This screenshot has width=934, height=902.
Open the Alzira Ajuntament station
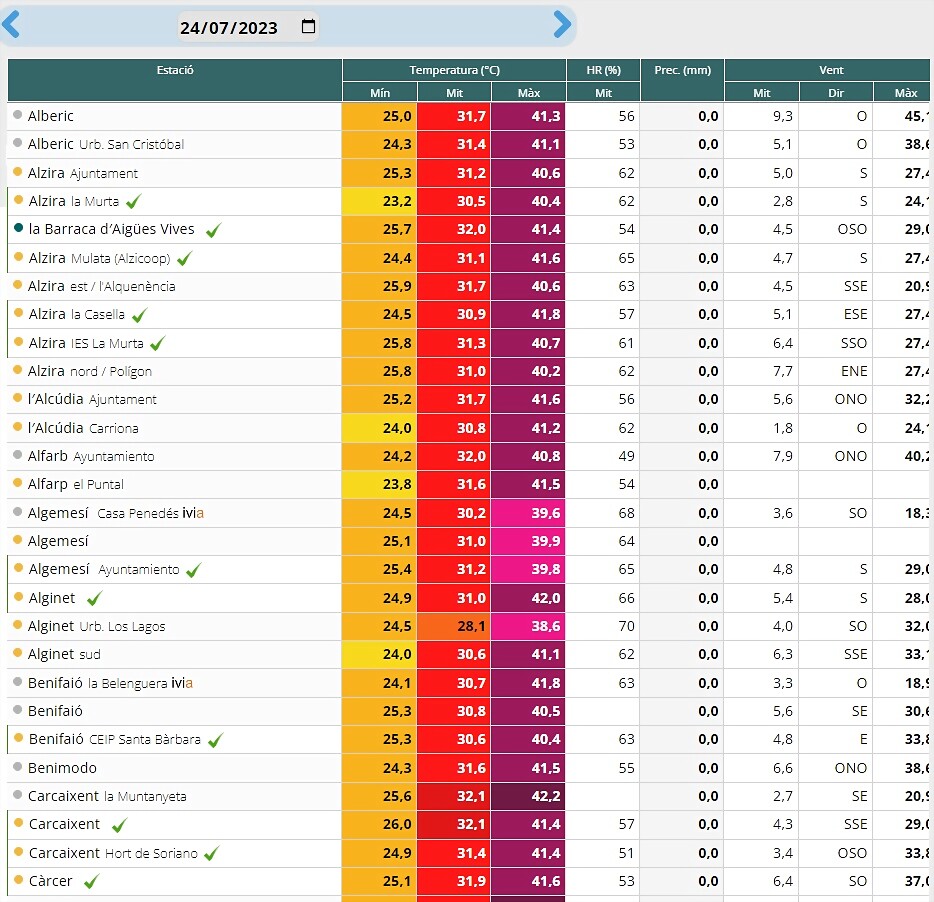(x=83, y=173)
